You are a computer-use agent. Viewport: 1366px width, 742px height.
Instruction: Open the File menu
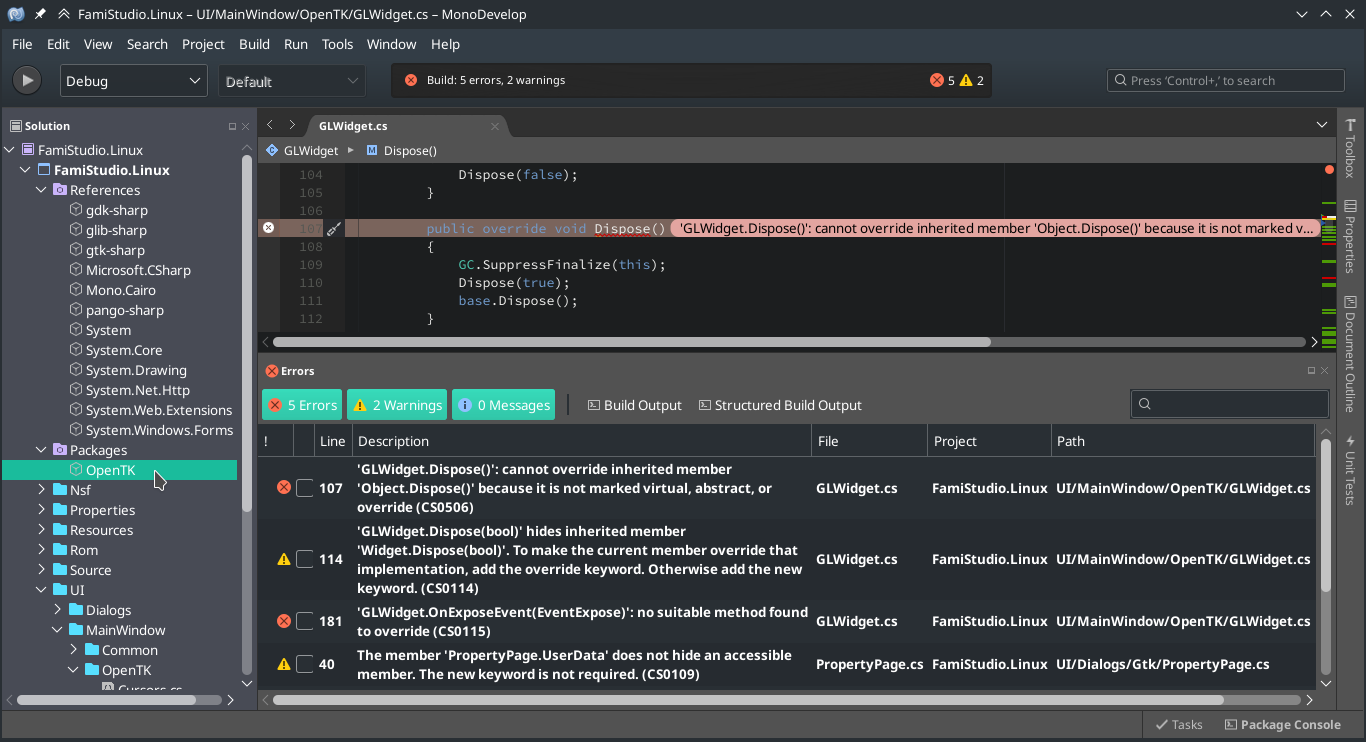(22, 44)
